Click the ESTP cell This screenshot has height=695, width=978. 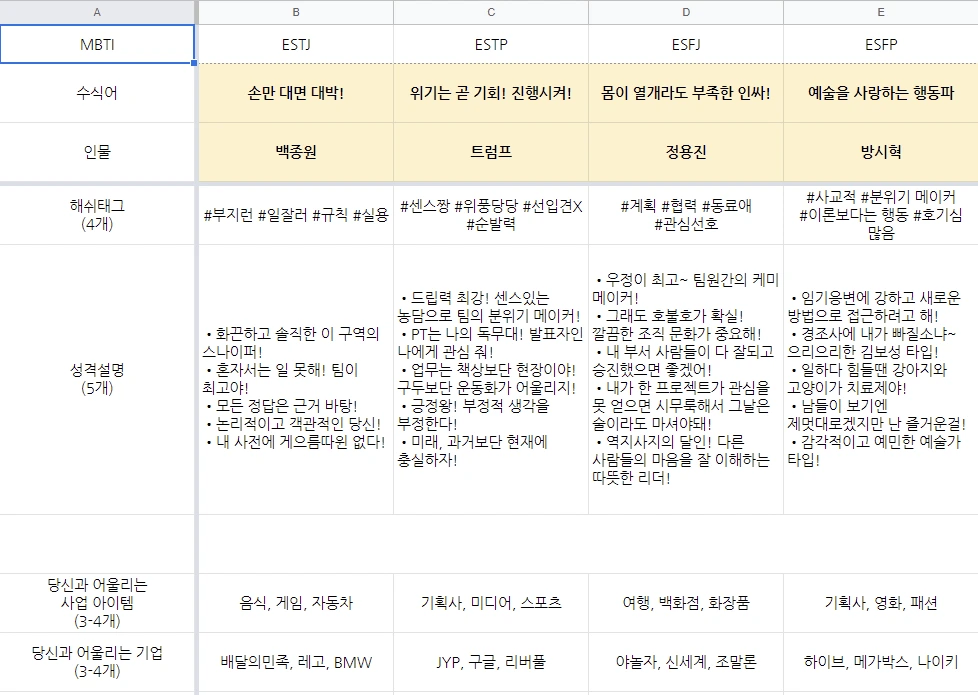(491, 44)
